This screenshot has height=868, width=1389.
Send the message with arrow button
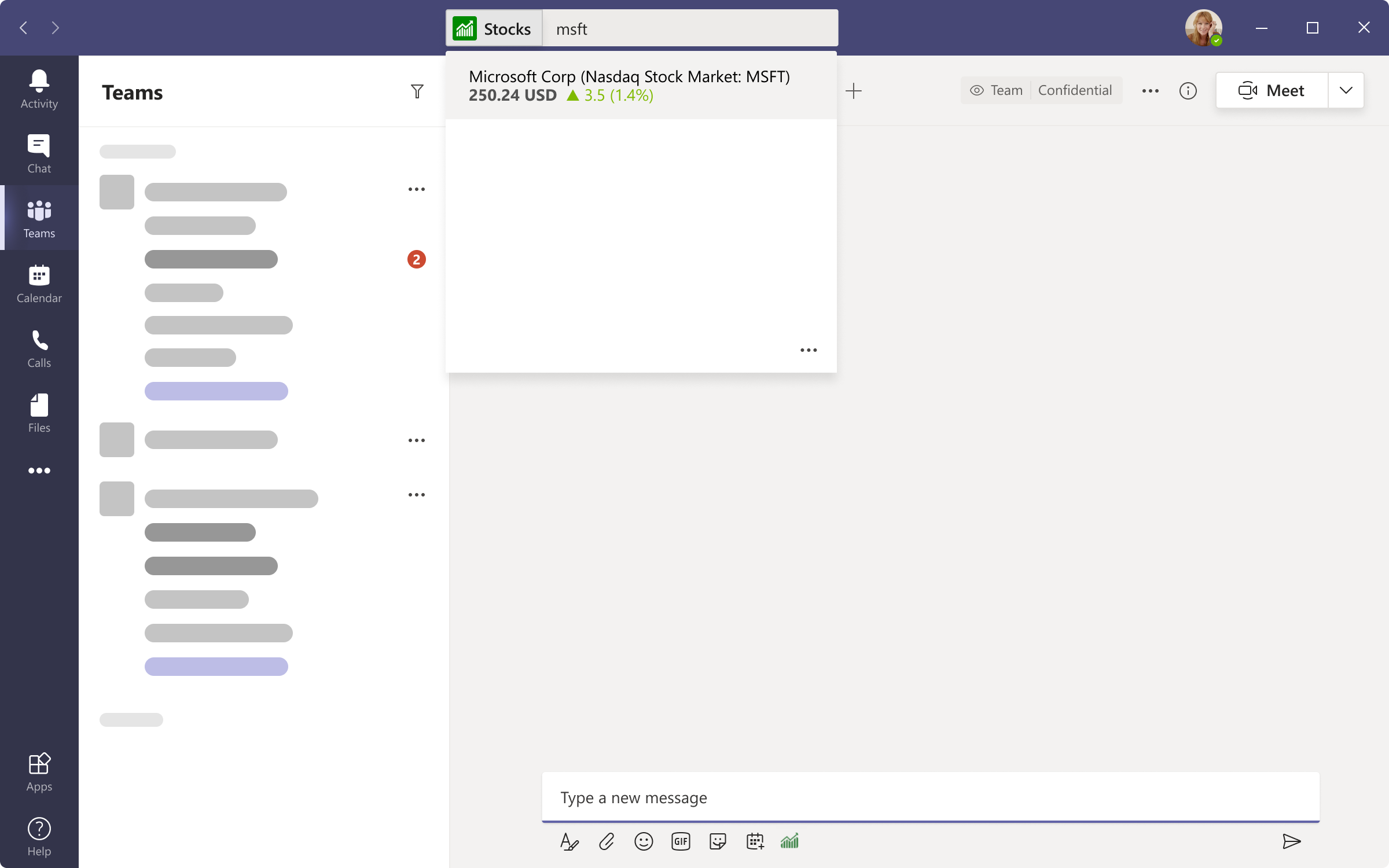[x=1291, y=841]
